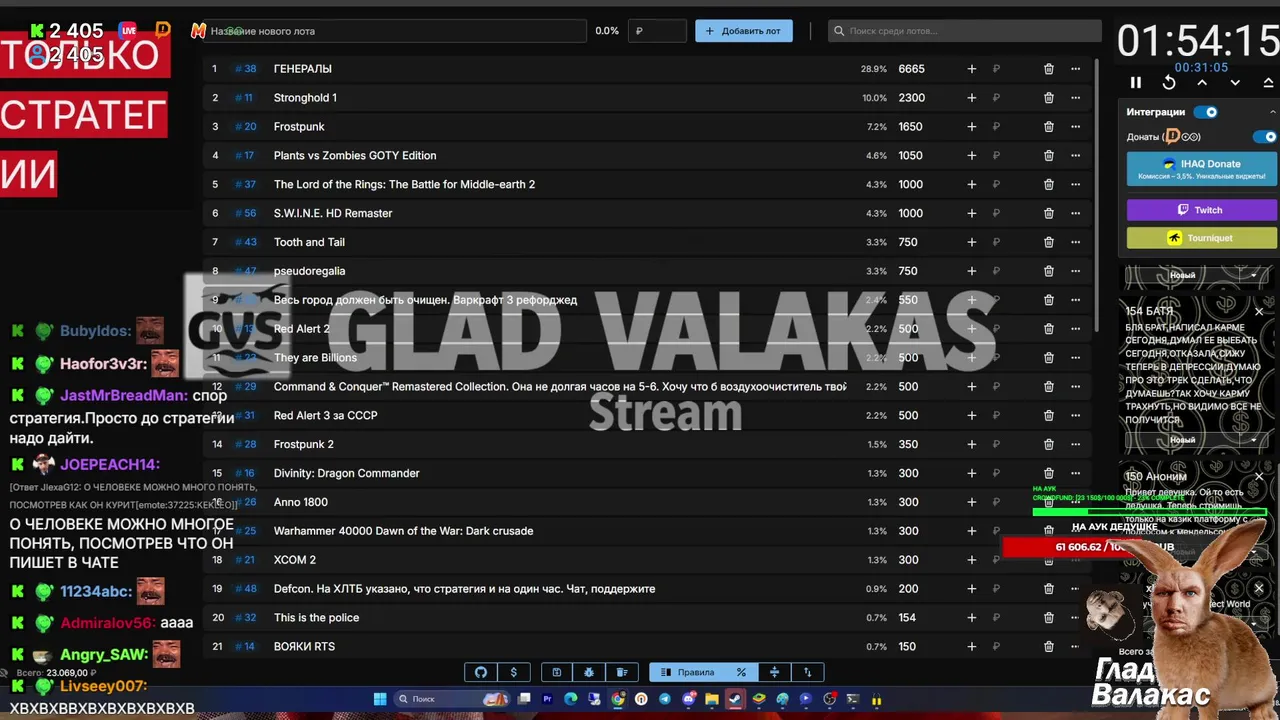Add amount to Divinity: Dragon Commander lot
The width and height of the screenshot is (1280, 720).
[971, 473]
